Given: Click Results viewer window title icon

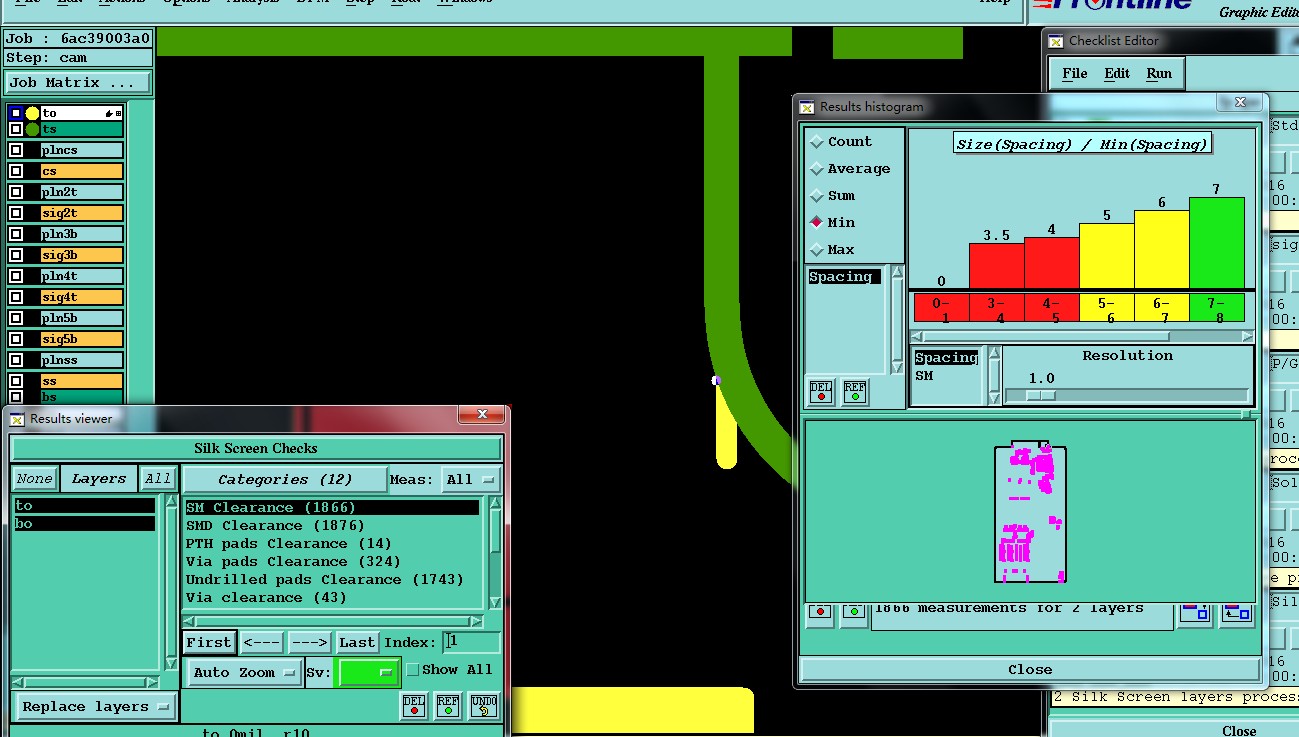Looking at the screenshot, I should [x=18, y=418].
